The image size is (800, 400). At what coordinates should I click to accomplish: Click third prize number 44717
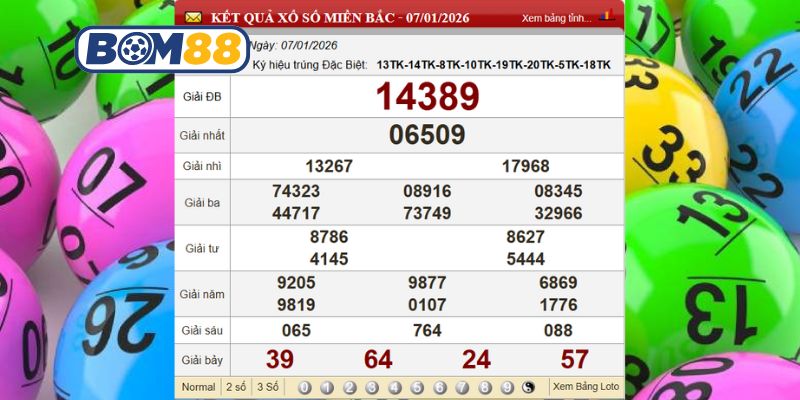pyautogui.click(x=296, y=213)
